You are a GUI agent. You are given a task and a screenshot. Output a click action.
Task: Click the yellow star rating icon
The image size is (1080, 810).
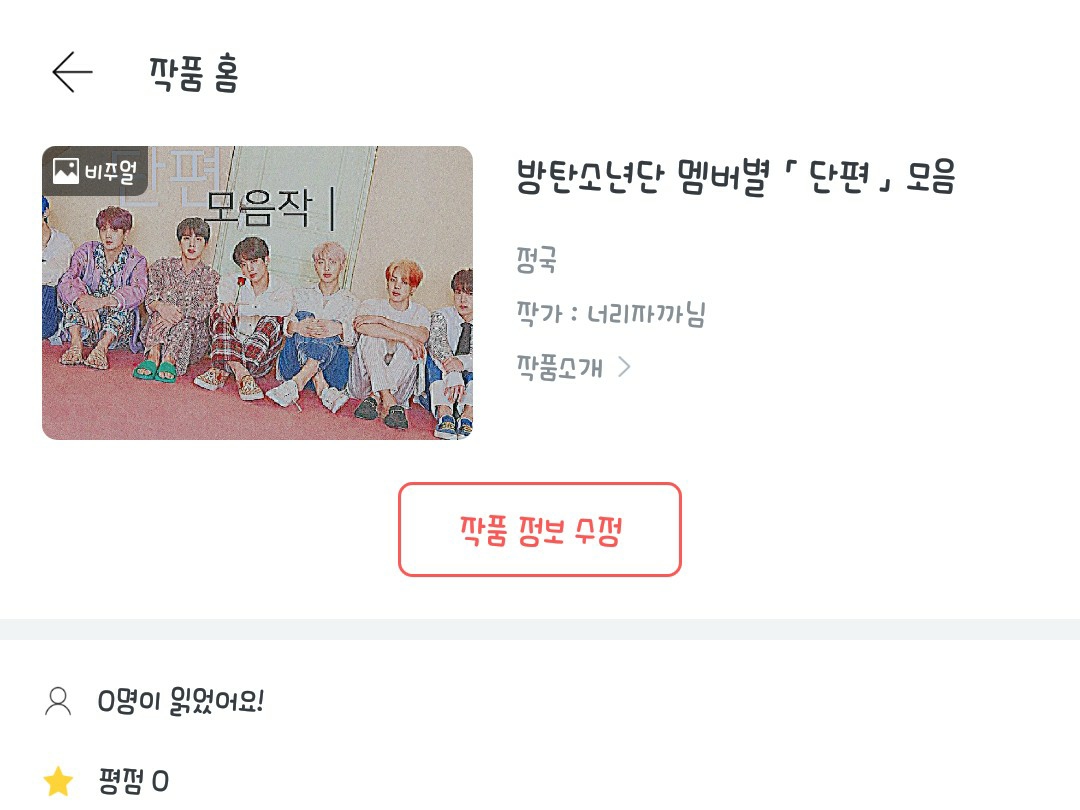[58, 781]
